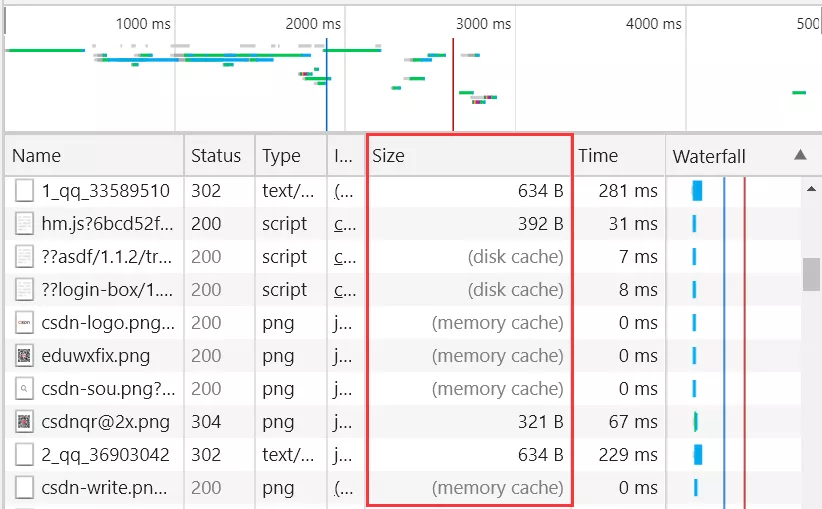Sort by the truncated Initiator column header
The image size is (822, 509).
[346, 156]
